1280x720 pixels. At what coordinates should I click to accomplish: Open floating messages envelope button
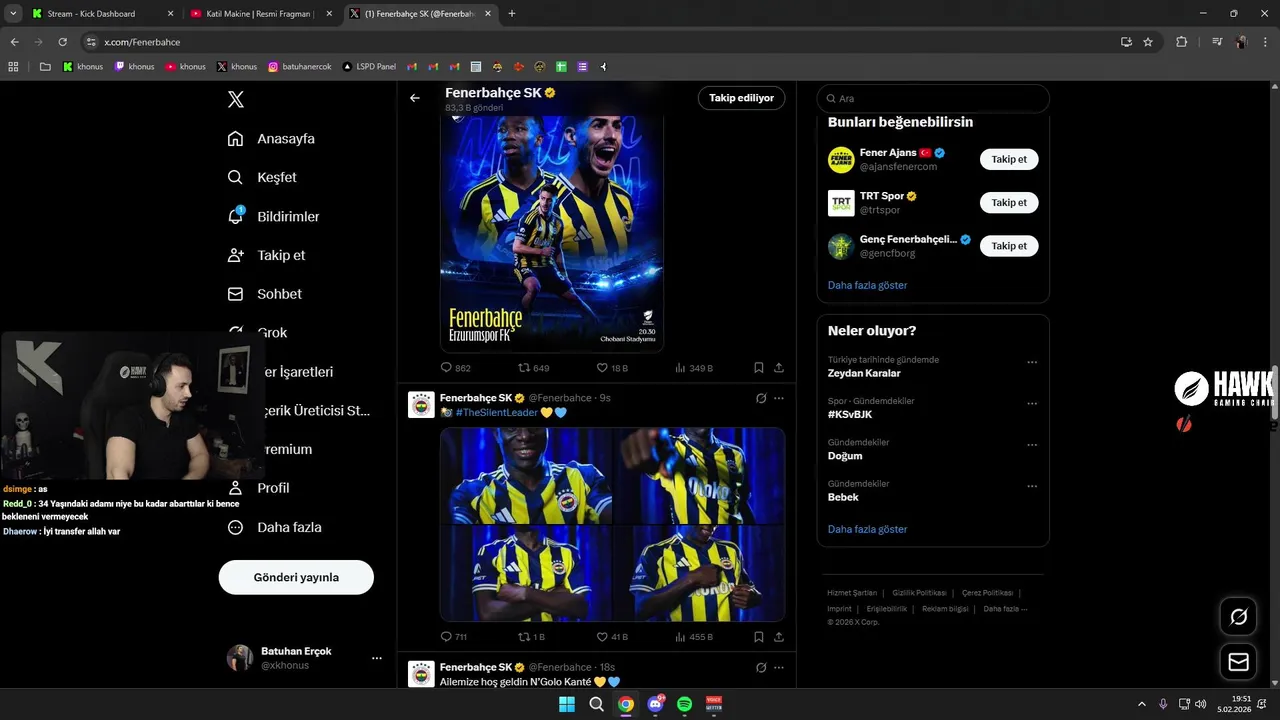click(x=1238, y=662)
